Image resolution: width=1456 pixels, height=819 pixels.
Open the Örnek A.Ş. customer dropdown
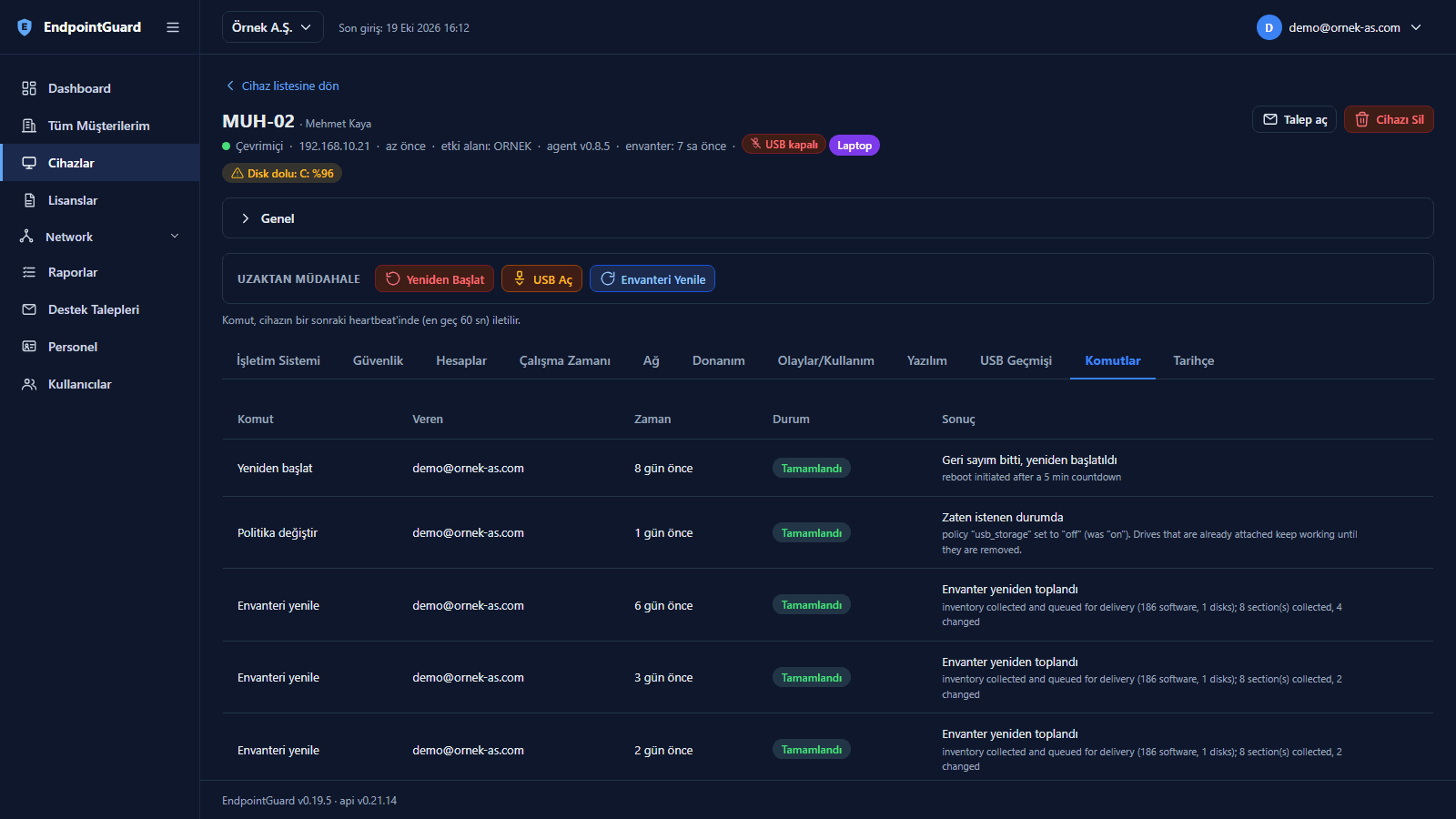point(272,27)
